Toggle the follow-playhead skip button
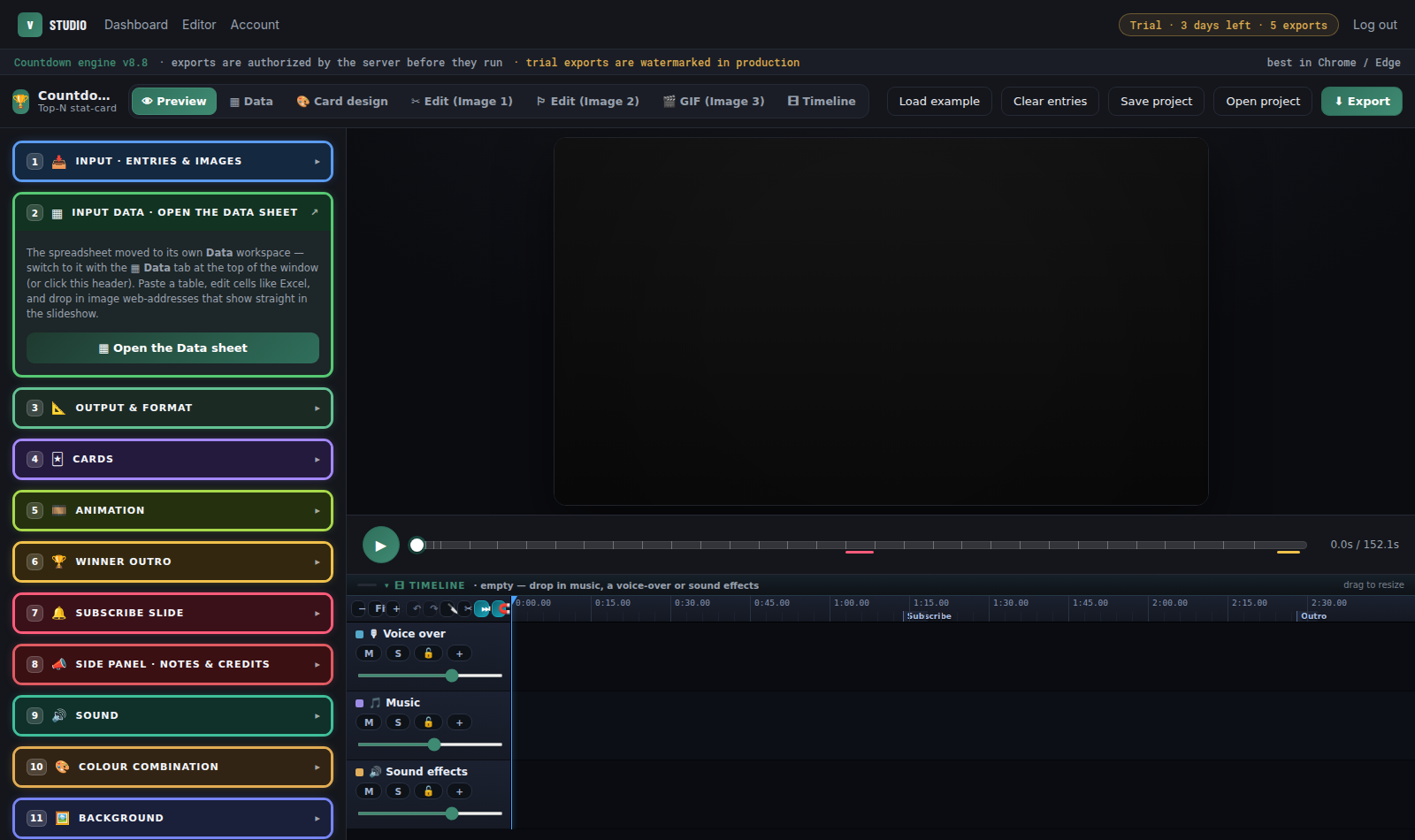The width and height of the screenshot is (1415, 840). pyautogui.click(x=483, y=608)
